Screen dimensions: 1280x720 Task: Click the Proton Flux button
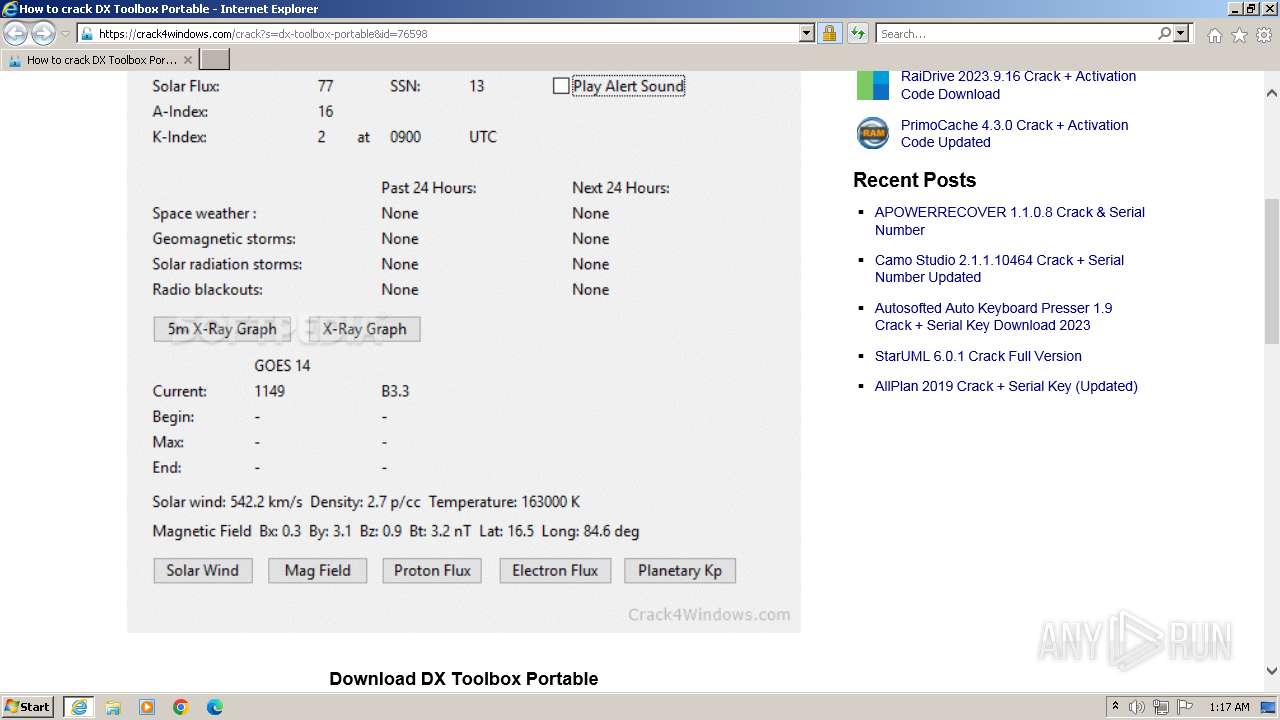432,571
